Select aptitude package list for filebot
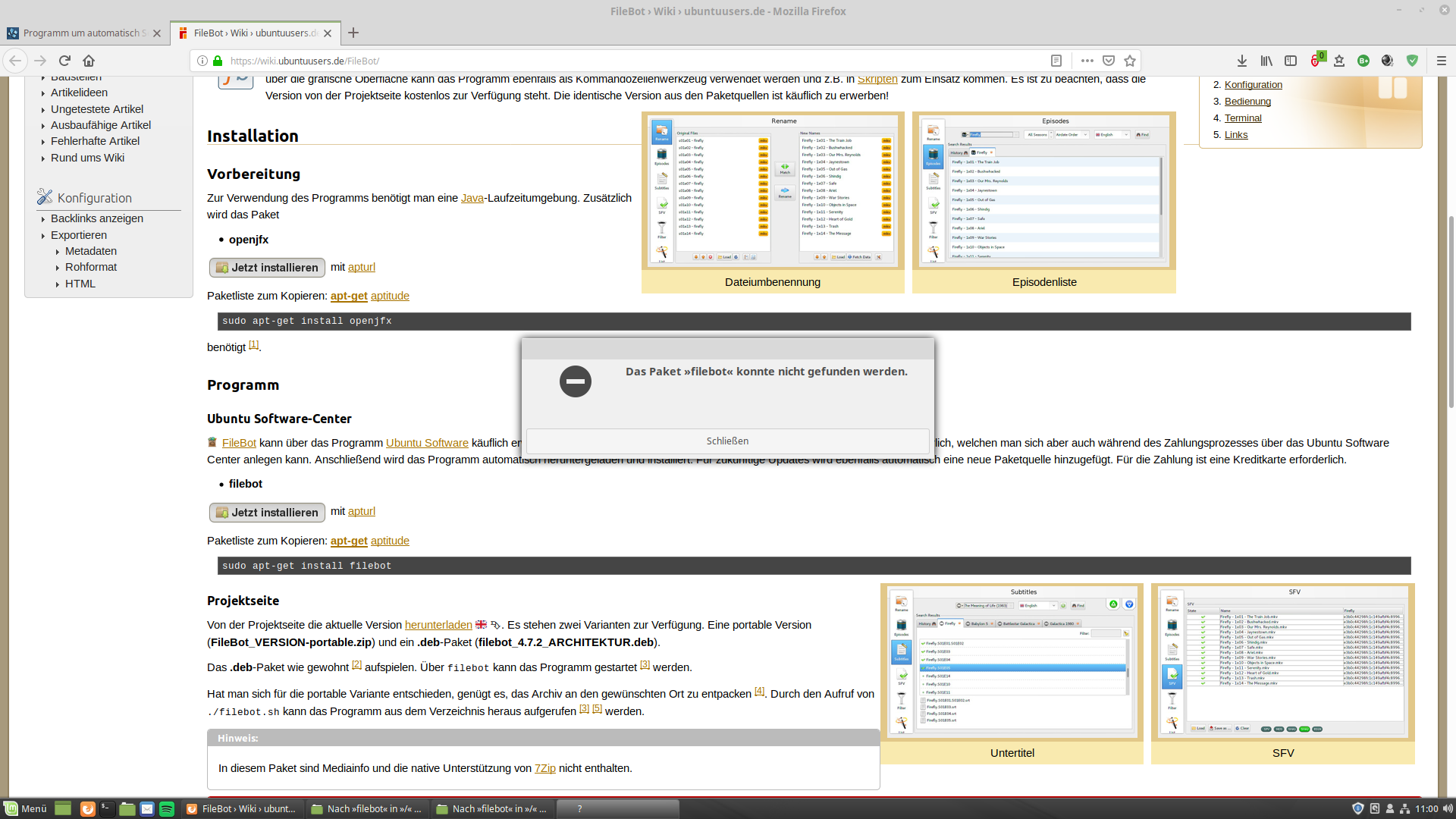The image size is (1456, 819). pyautogui.click(x=390, y=541)
